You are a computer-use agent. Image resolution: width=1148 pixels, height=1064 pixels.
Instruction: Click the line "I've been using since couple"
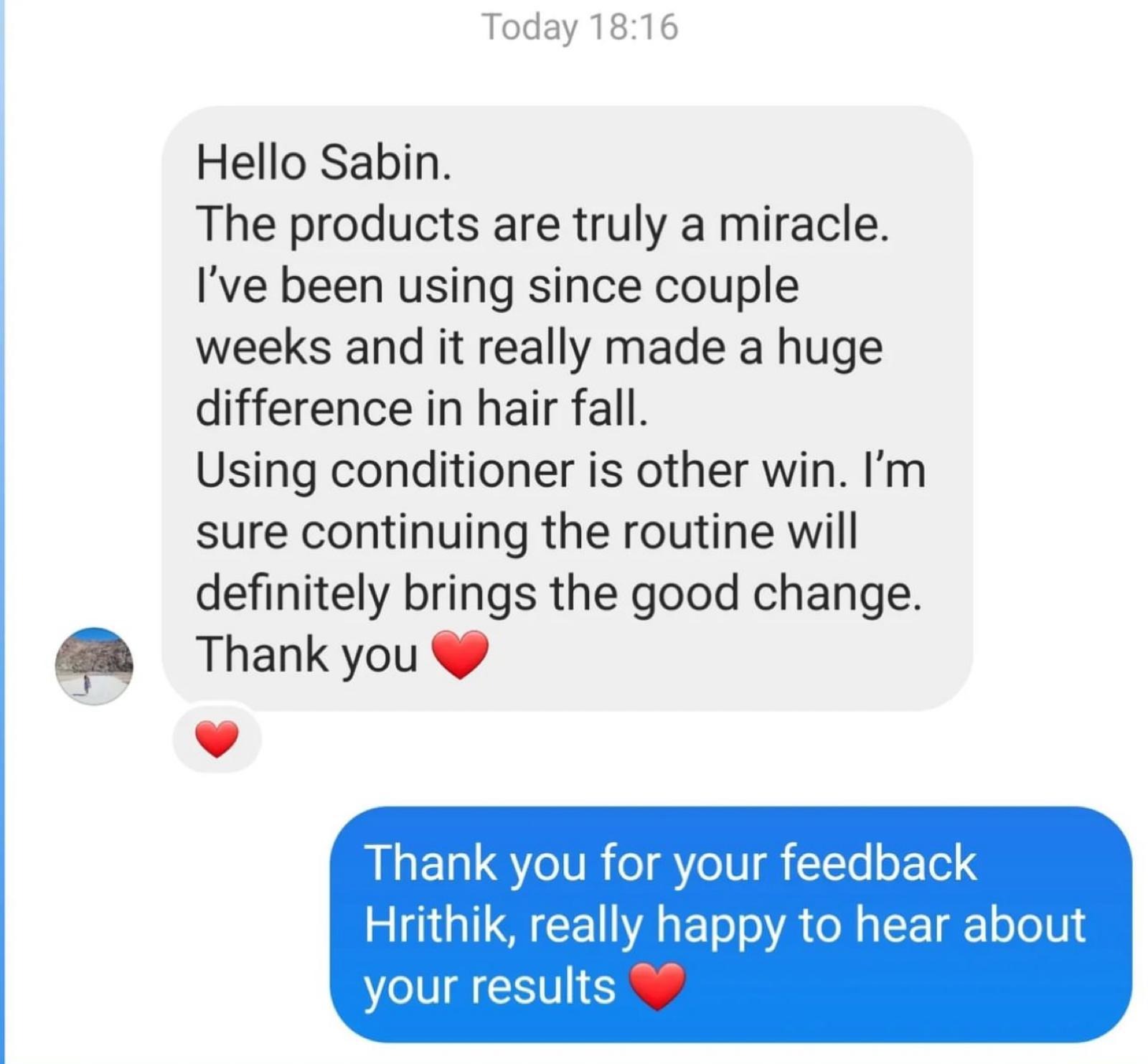pyautogui.click(x=497, y=286)
